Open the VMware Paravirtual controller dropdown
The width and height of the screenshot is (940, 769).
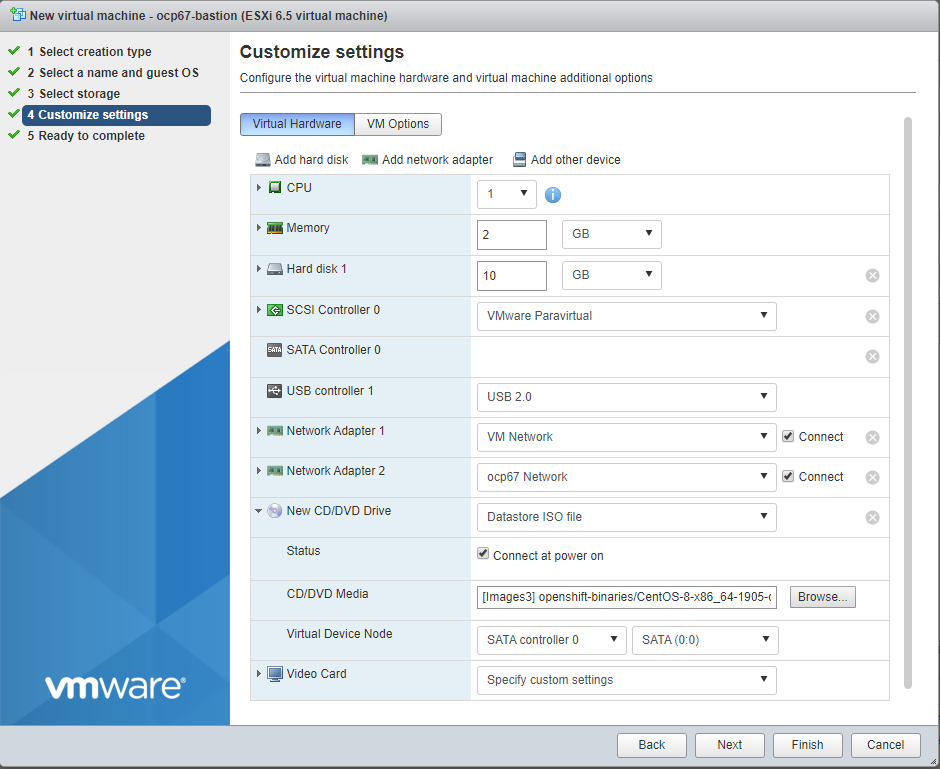click(626, 316)
